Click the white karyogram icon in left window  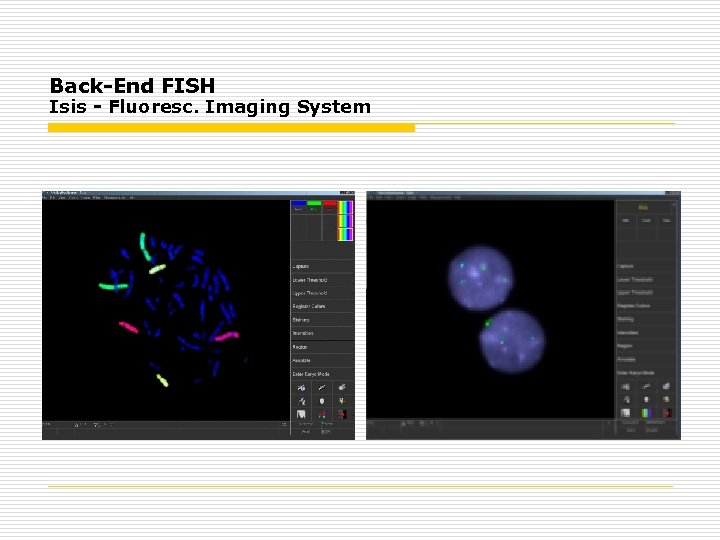[301, 415]
